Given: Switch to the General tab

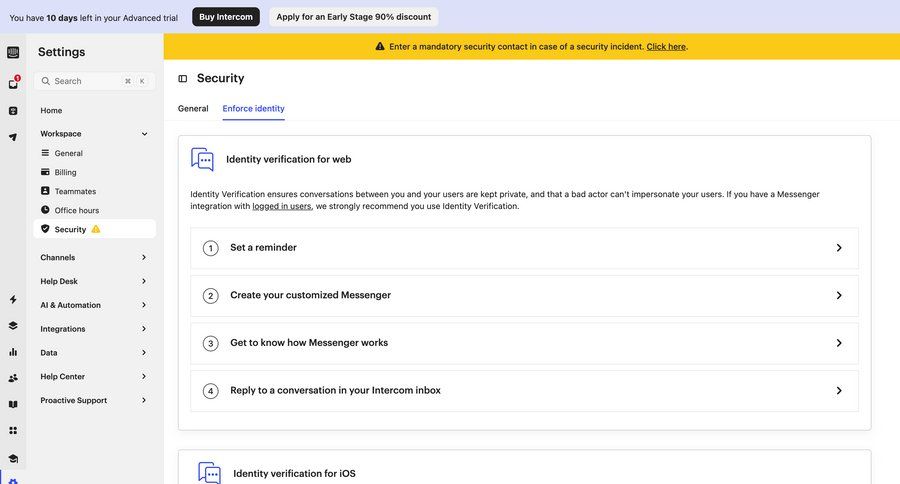Looking at the screenshot, I should (193, 109).
